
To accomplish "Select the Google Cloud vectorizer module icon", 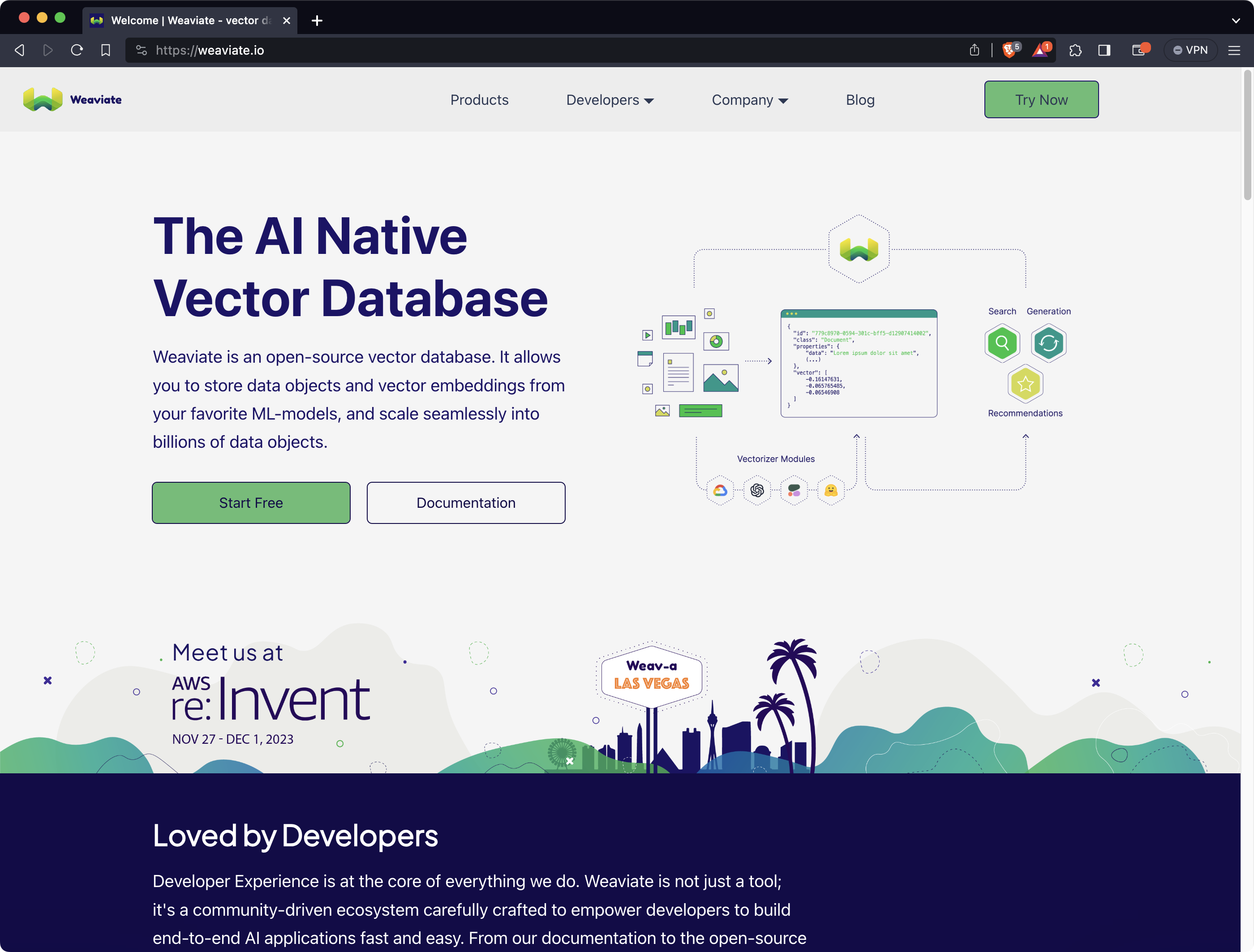I will pos(721,491).
